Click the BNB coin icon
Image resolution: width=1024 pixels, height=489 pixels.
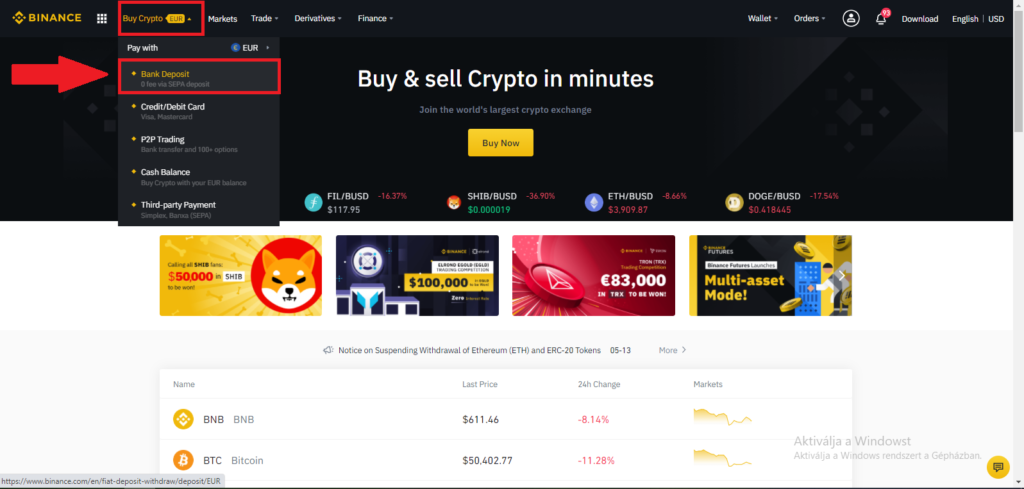[184, 419]
